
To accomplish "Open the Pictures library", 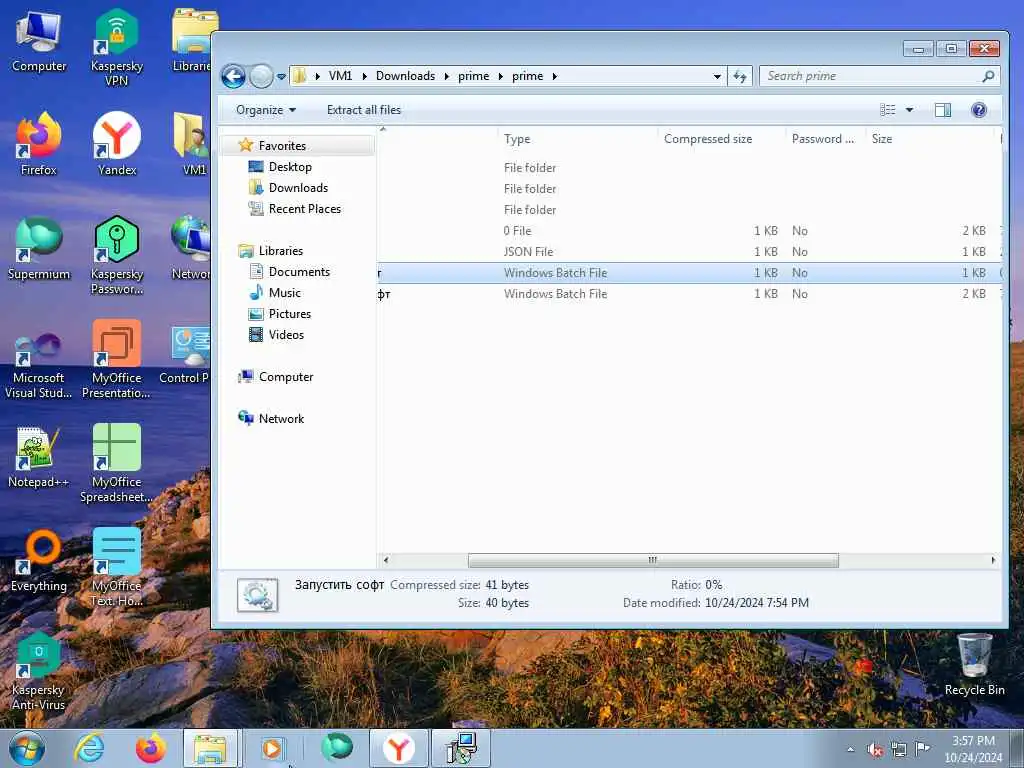I will pos(289,313).
